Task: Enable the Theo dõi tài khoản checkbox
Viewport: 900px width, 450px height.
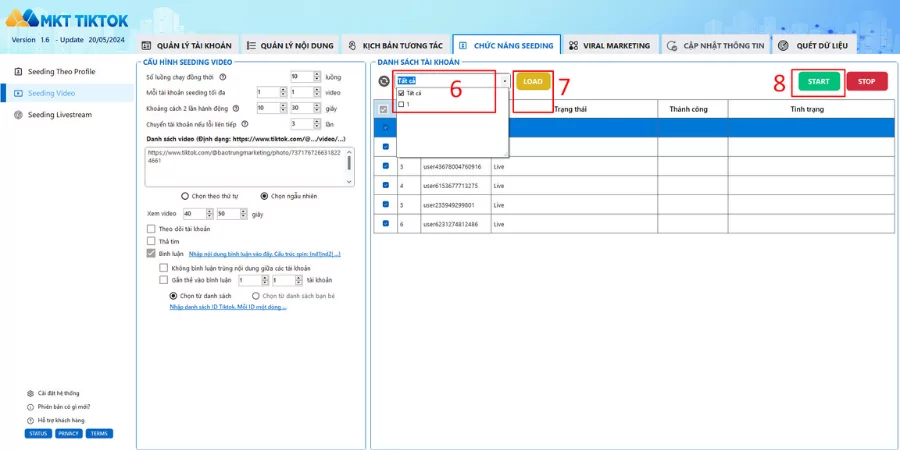Action: coord(152,229)
